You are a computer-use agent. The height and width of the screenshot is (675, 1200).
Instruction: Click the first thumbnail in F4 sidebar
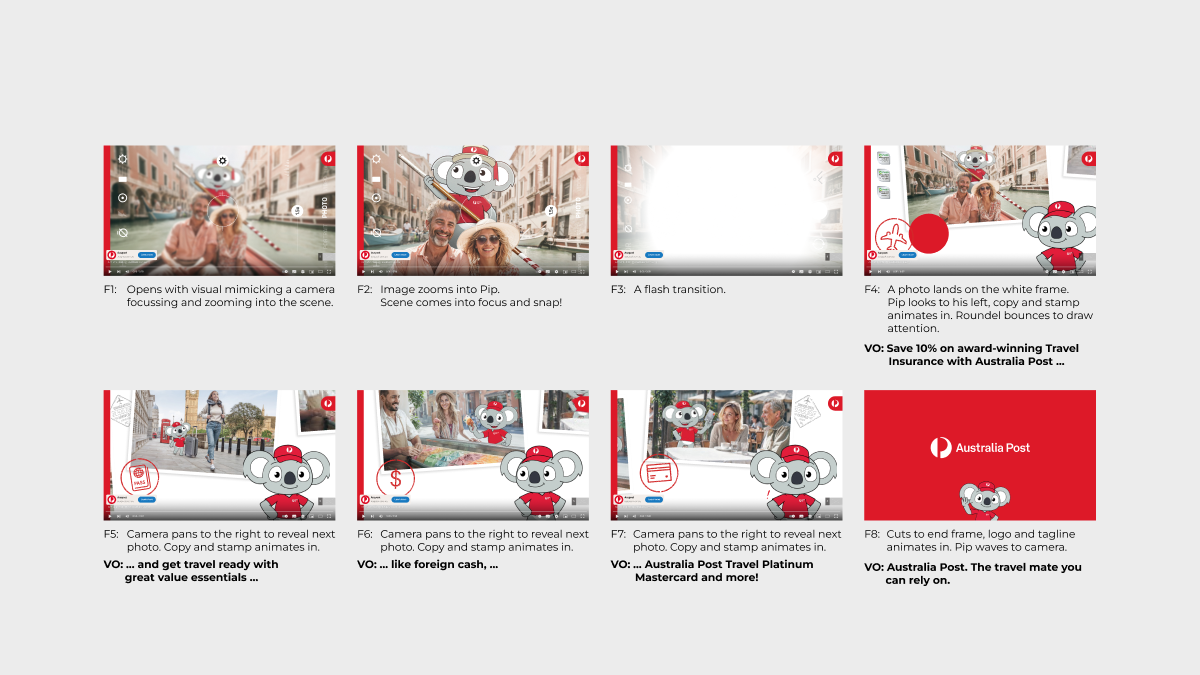coord(883,158)
